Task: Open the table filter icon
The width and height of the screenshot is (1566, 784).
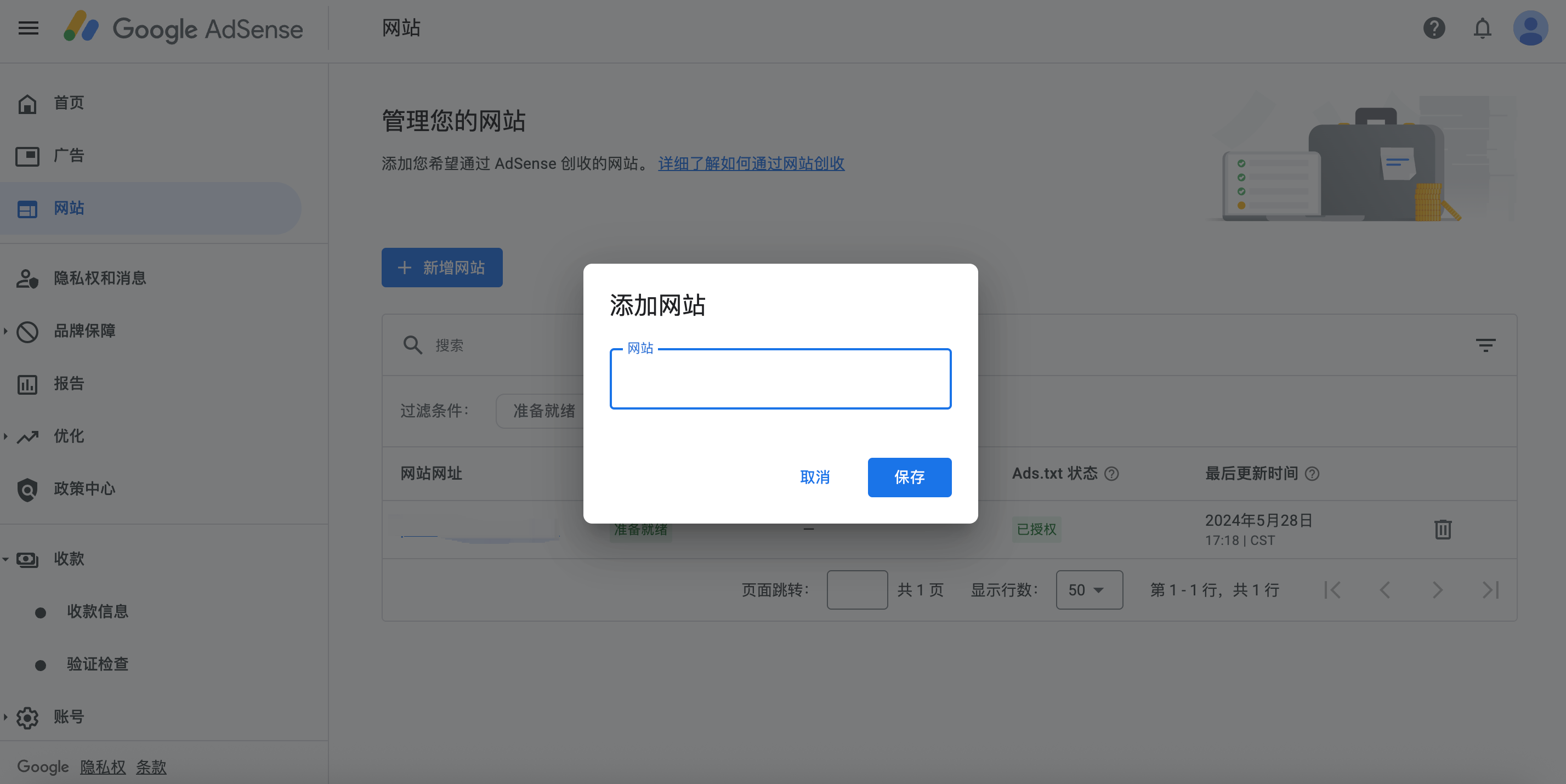Action: coord(1486,345)
